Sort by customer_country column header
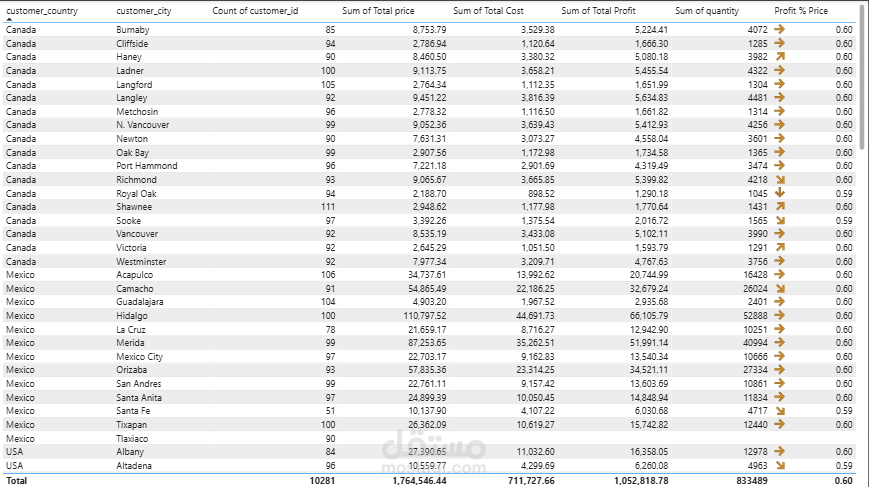The height and width of the screenshot is (487, 869). point(42,11)
